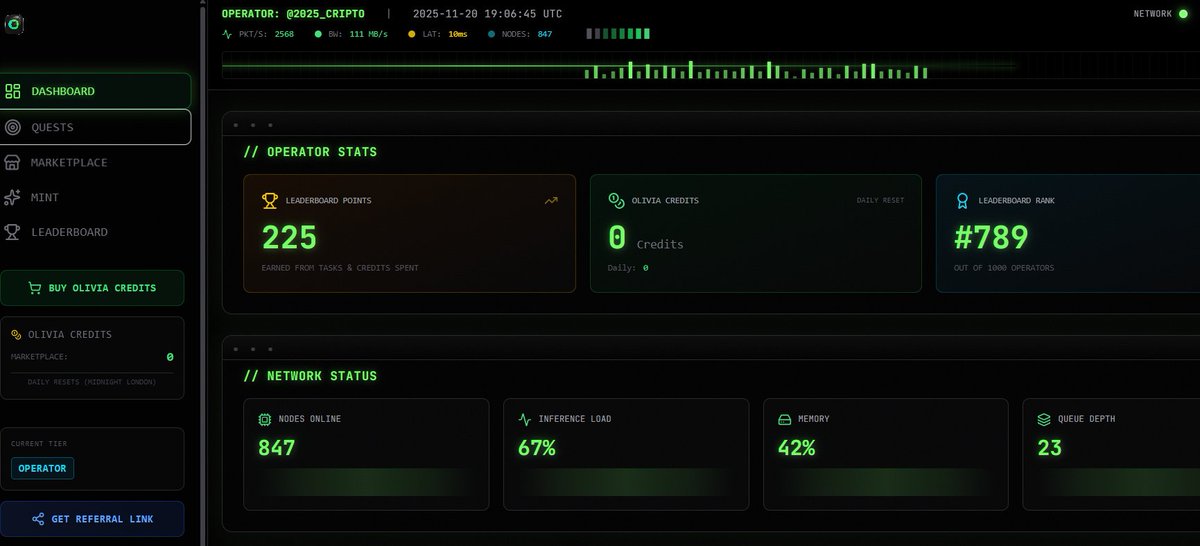1200x546 pixels.
Task: Click the network activity bar chart
Action: pyautogui.click(x=757, y=70)
